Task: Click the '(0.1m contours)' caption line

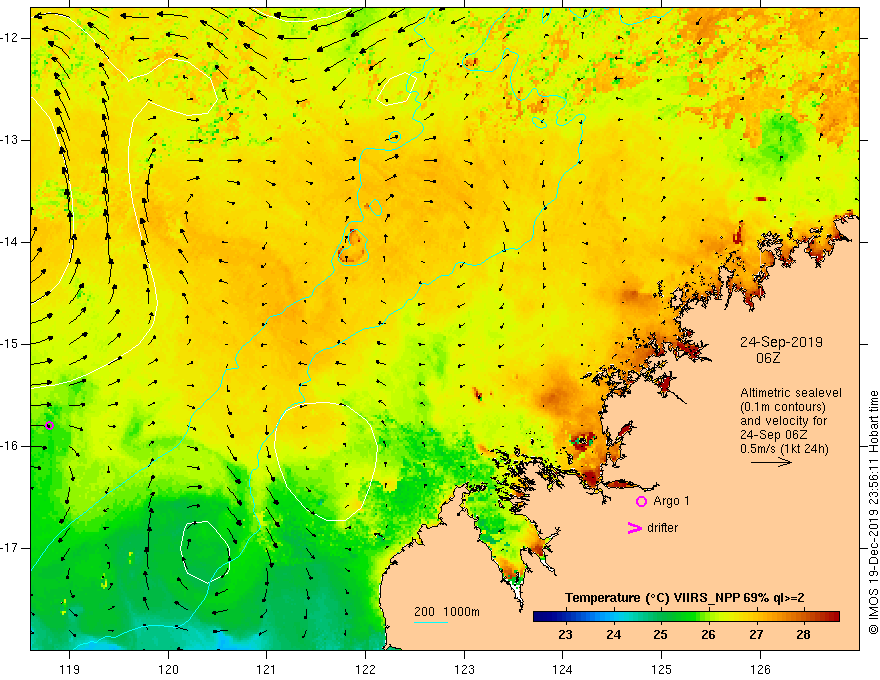Action: [x=783, y=407]
